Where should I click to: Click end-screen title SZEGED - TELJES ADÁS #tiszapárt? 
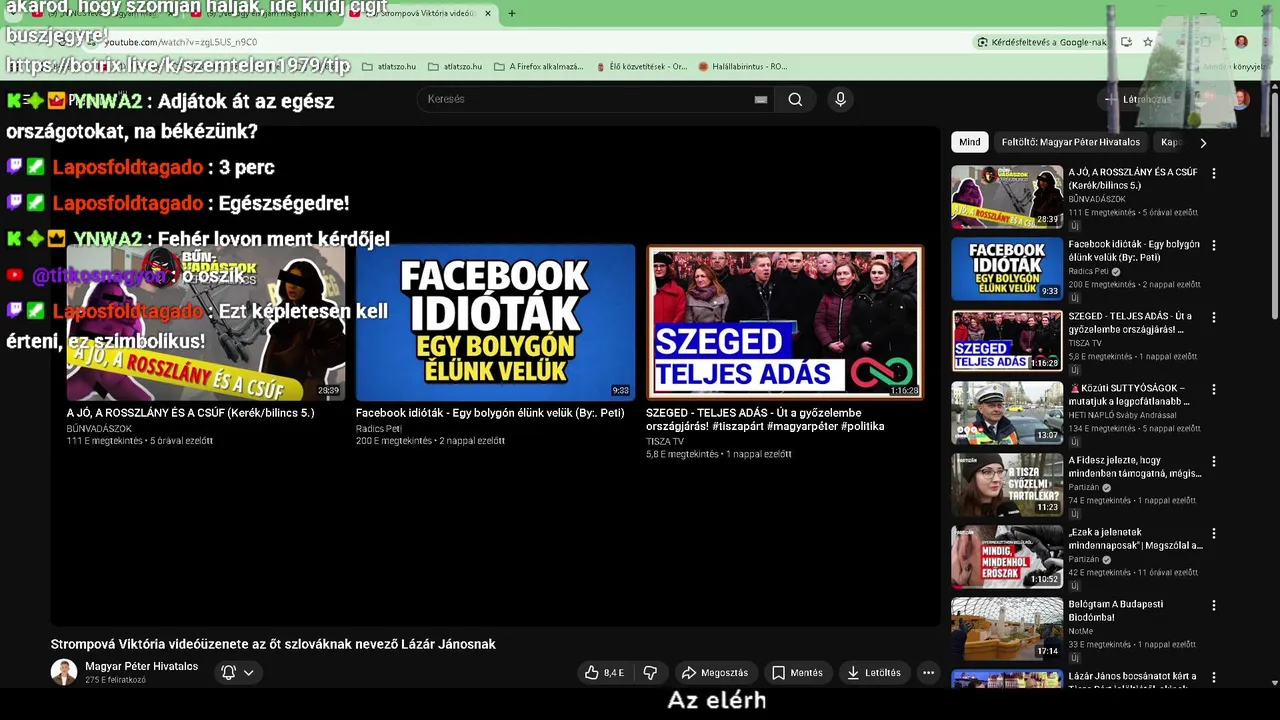765,419
